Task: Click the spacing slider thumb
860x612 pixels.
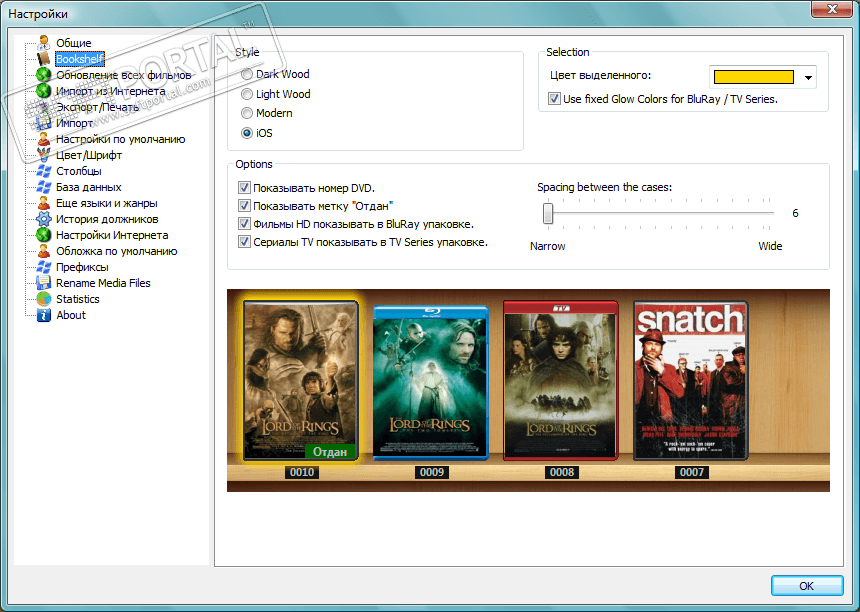Action: tap(547, 213)
